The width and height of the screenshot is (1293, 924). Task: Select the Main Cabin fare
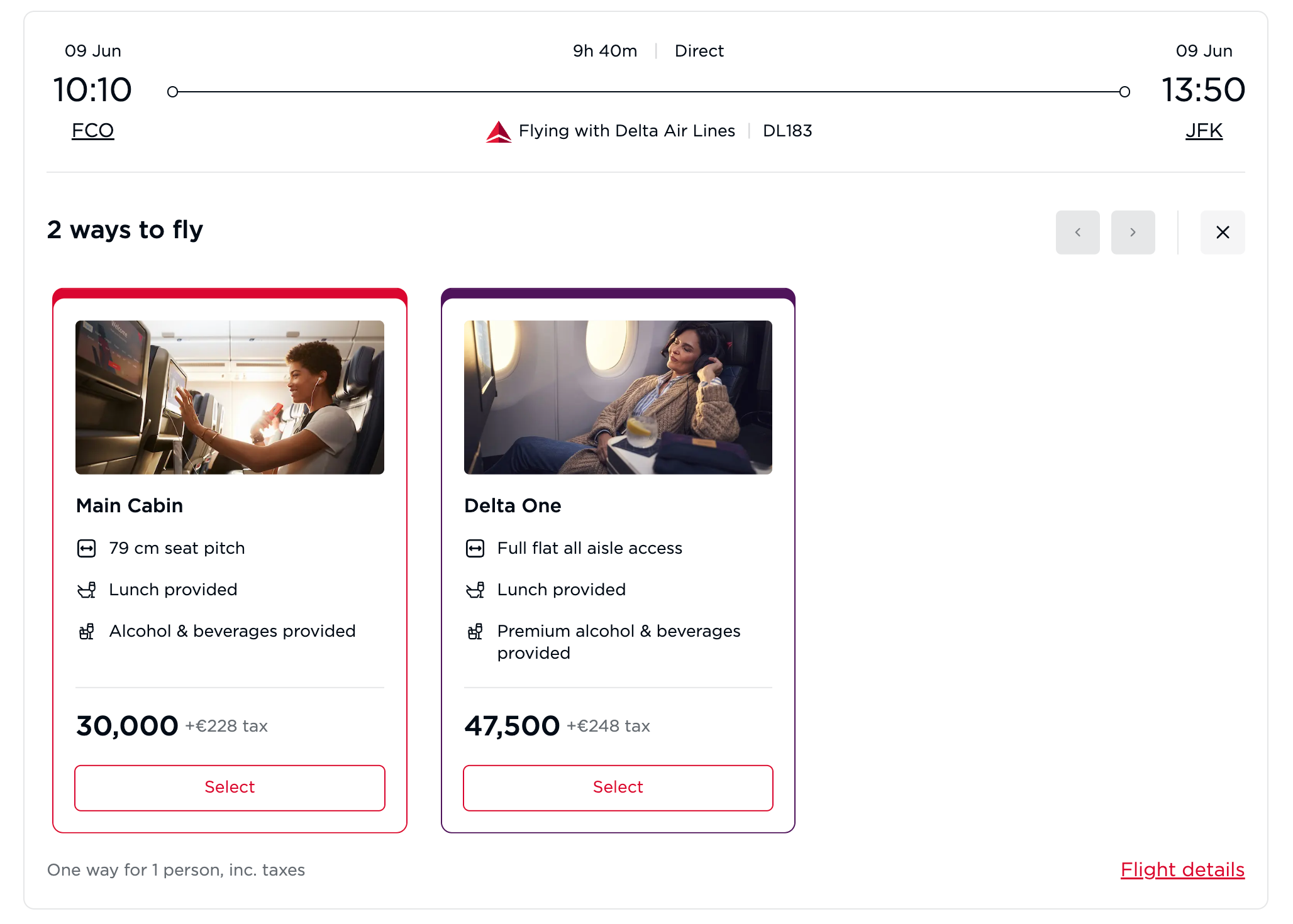coord(230,787)
